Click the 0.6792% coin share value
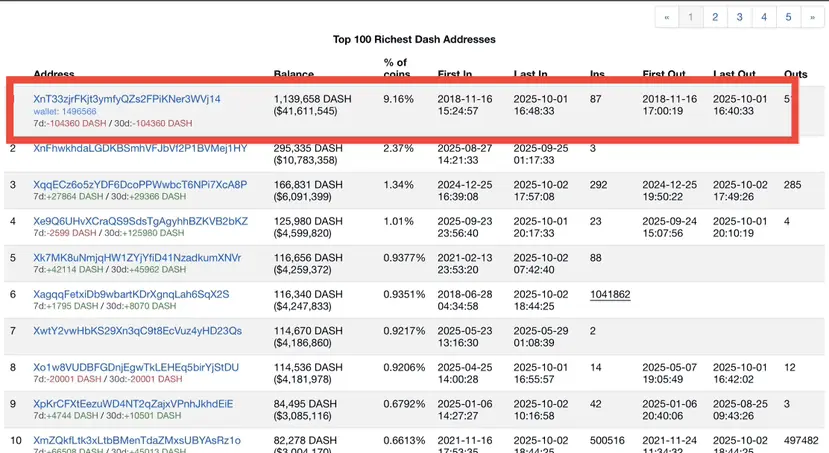 pyautogui.click(x=404, y=403)
